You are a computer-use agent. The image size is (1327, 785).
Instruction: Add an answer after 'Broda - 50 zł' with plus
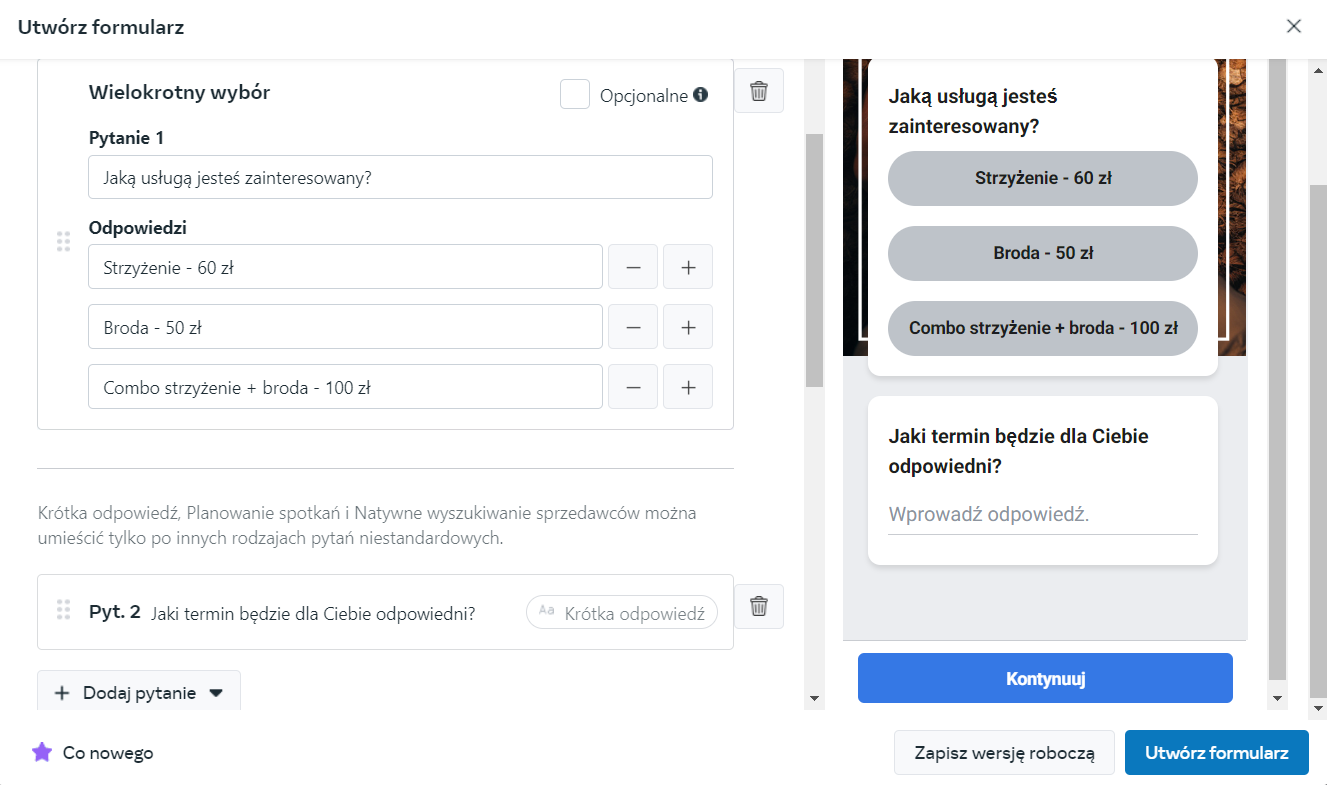[688, 327]
